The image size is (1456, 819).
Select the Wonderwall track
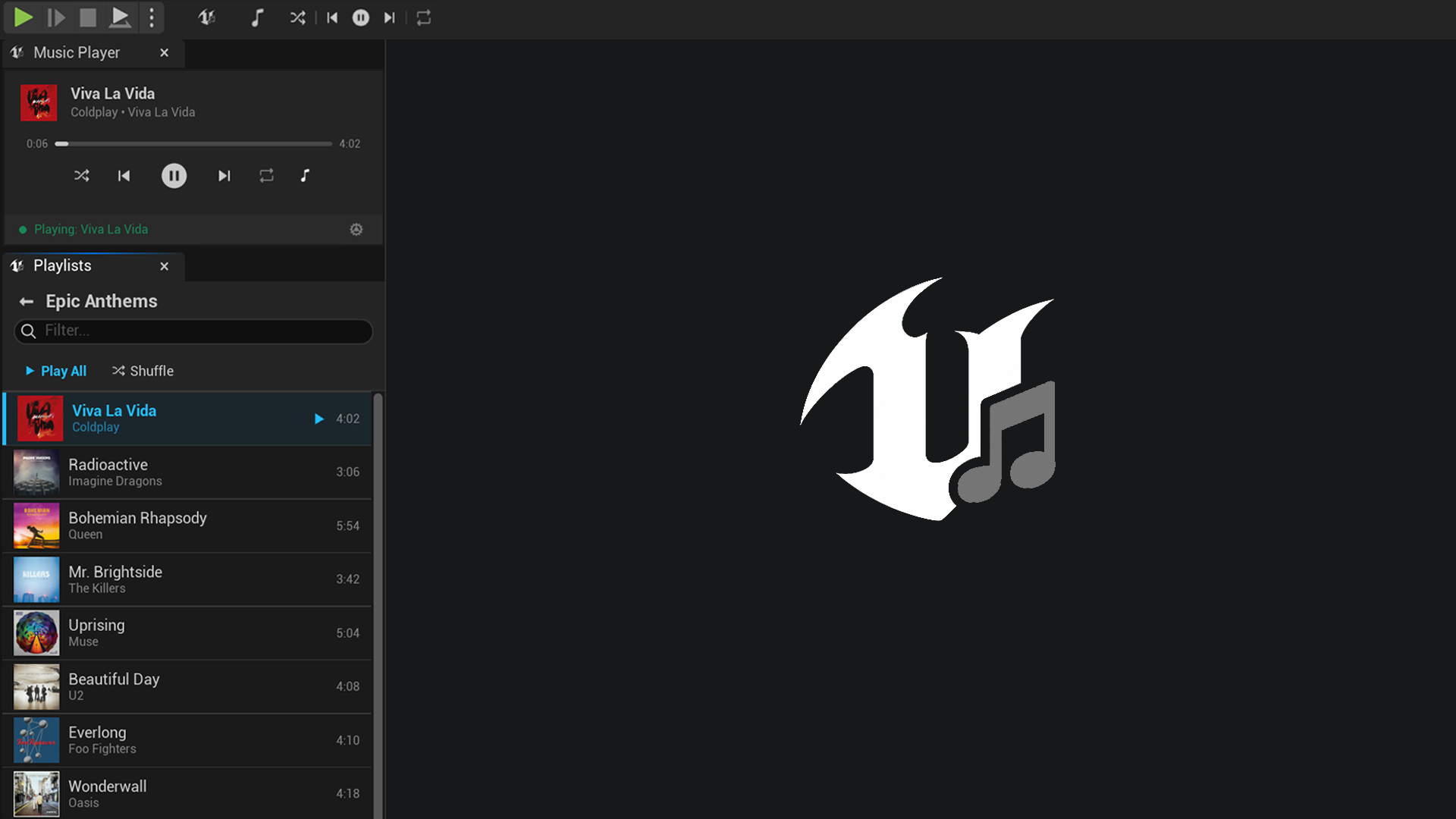(187, 793)
